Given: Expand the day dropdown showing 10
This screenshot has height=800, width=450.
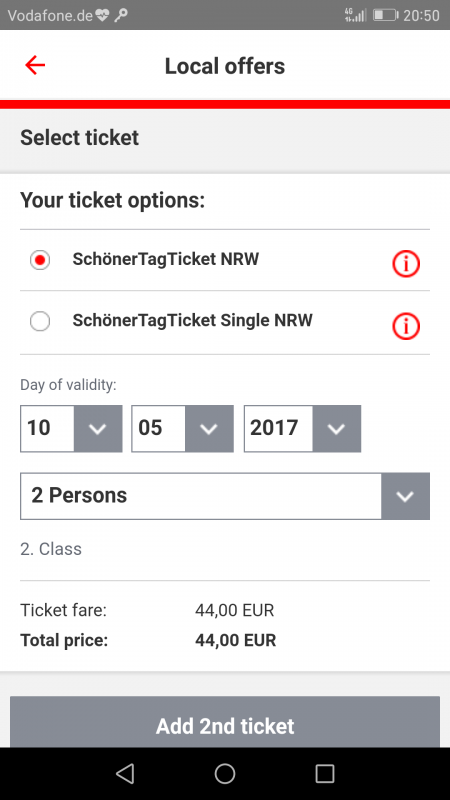Looking at the screenshot, I should point(71,429).
